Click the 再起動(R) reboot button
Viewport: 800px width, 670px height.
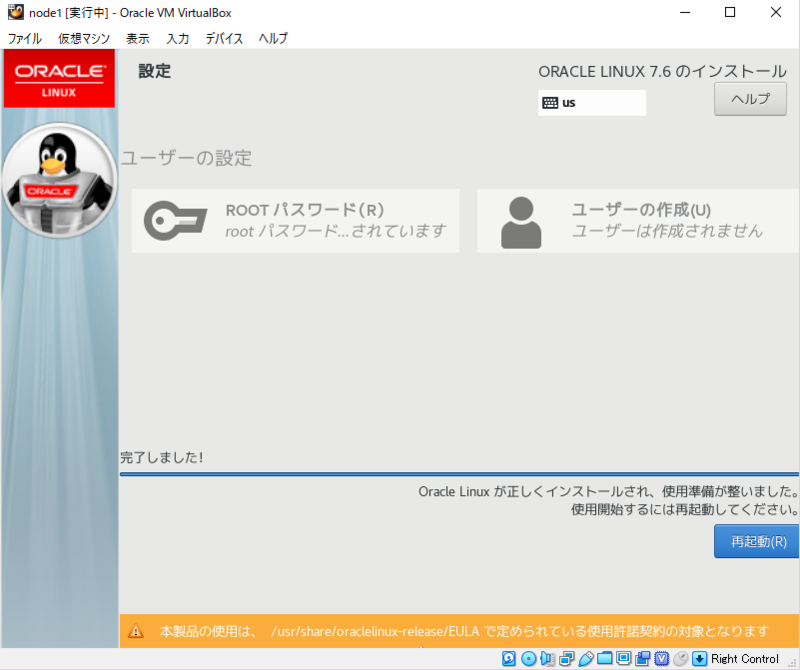(757, 541)
